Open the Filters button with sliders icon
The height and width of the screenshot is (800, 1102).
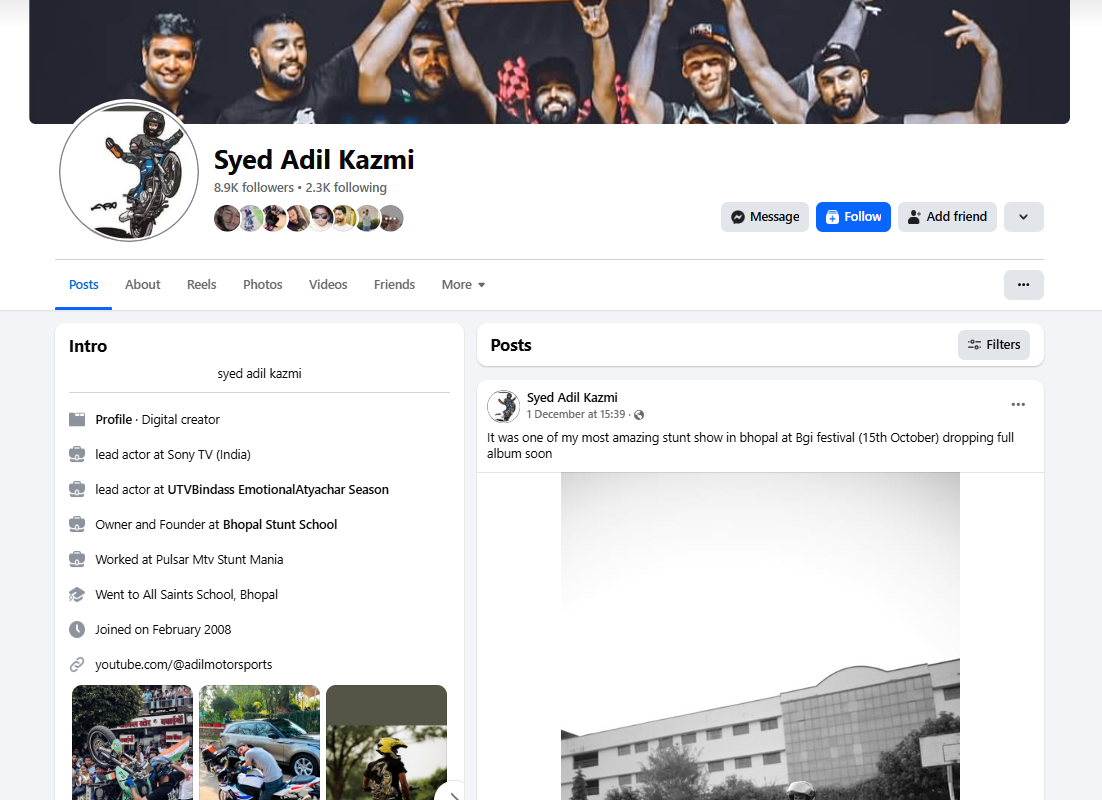(994, 345)
